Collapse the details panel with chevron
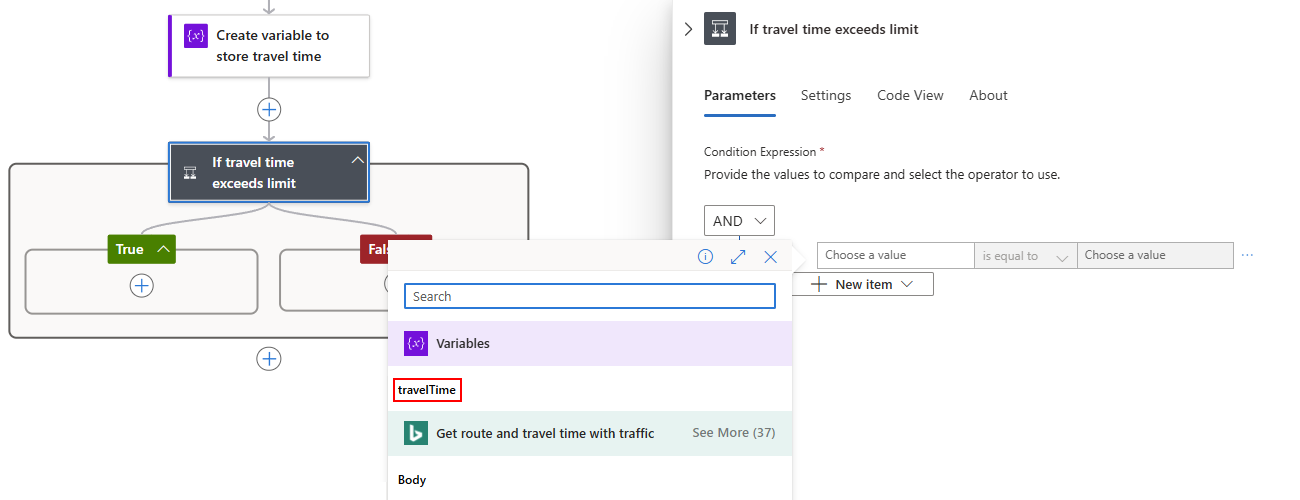The image size is (1300, 500). [x=688, y=29]
